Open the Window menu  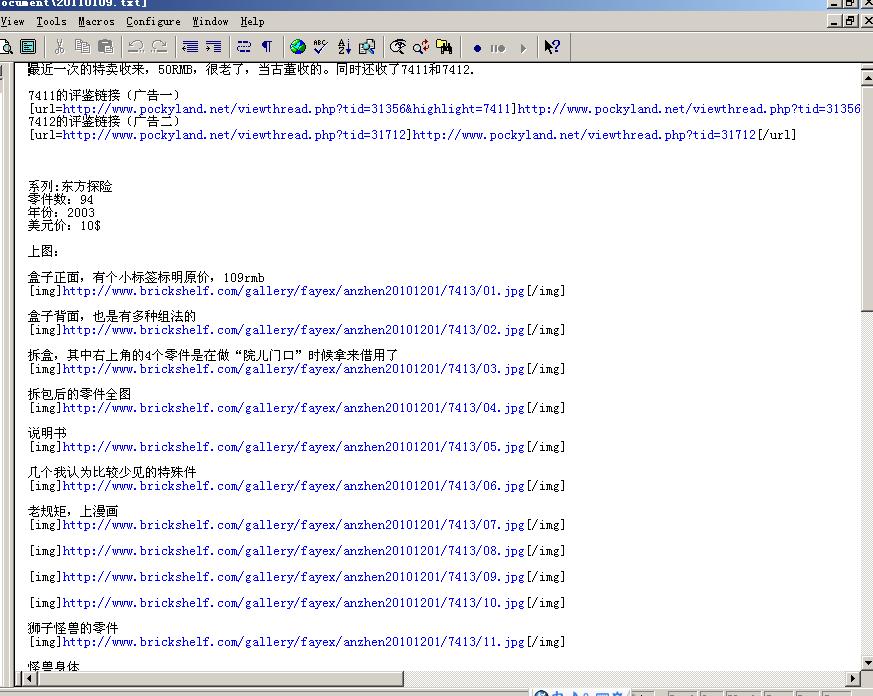210,22
